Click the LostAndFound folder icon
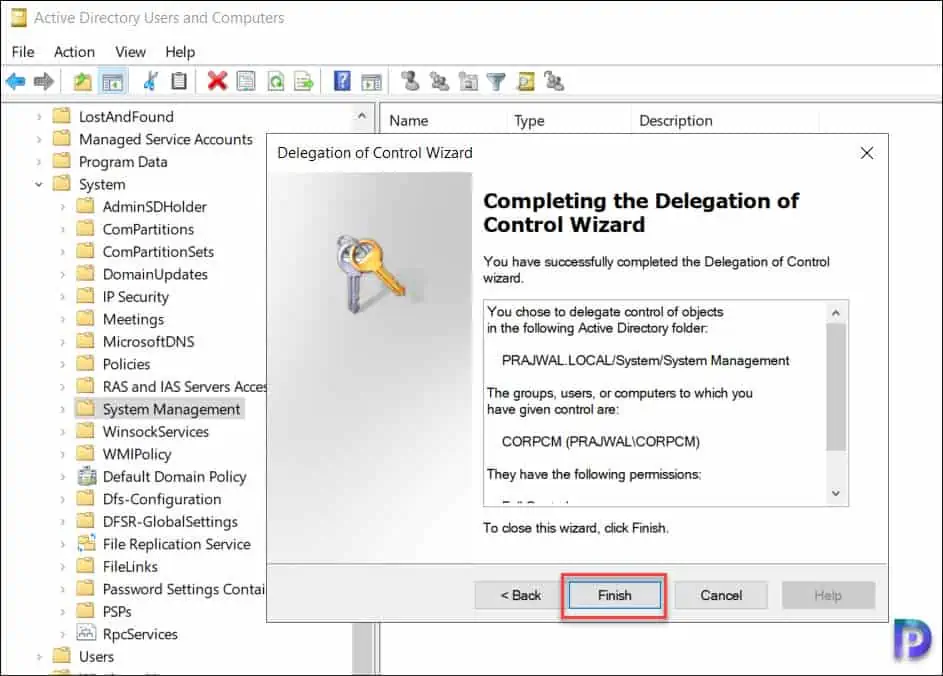The width and height of the screenshot is (943, 676). coord(61,116)
